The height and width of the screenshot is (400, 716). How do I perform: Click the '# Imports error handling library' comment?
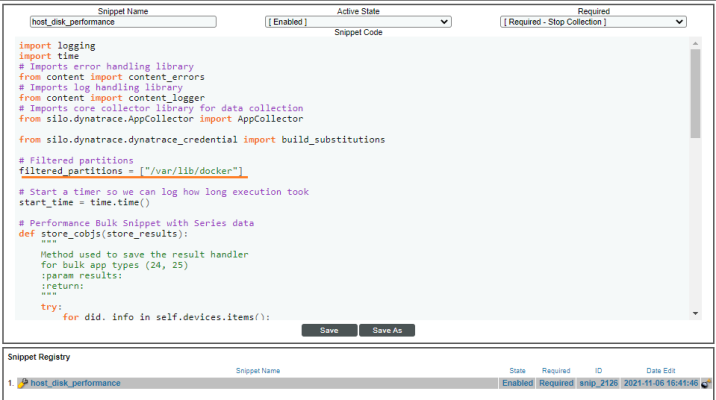pyautogui.click(x=106, y=67)
